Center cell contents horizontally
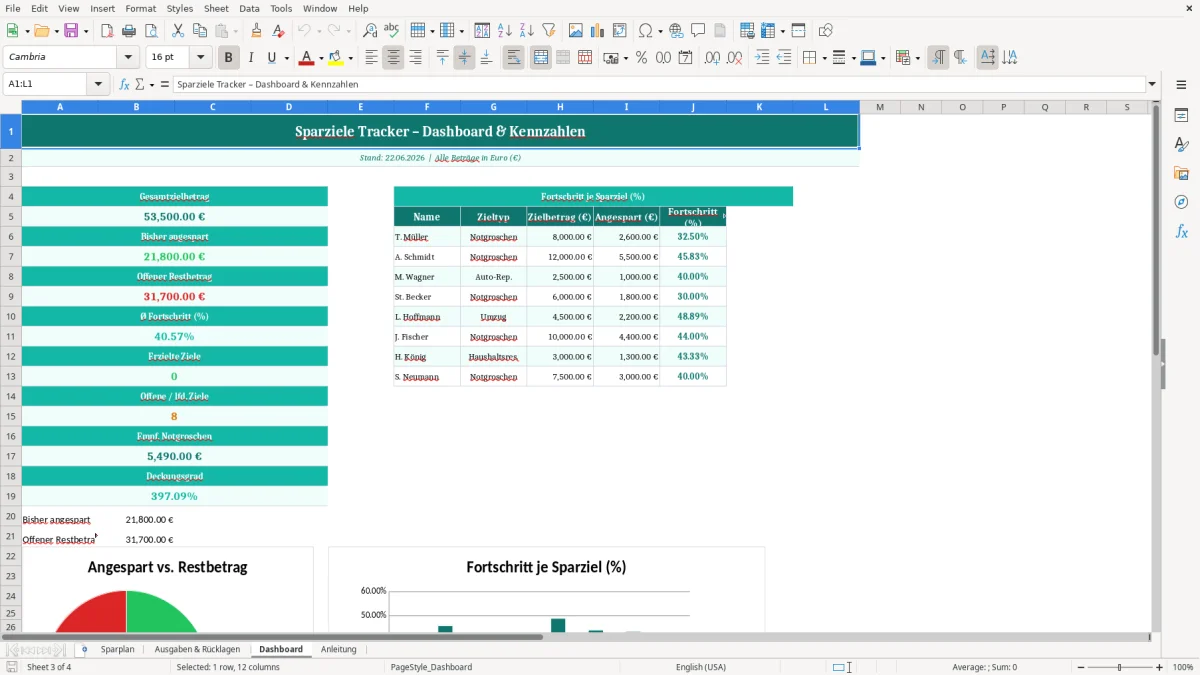 (393, 58)
